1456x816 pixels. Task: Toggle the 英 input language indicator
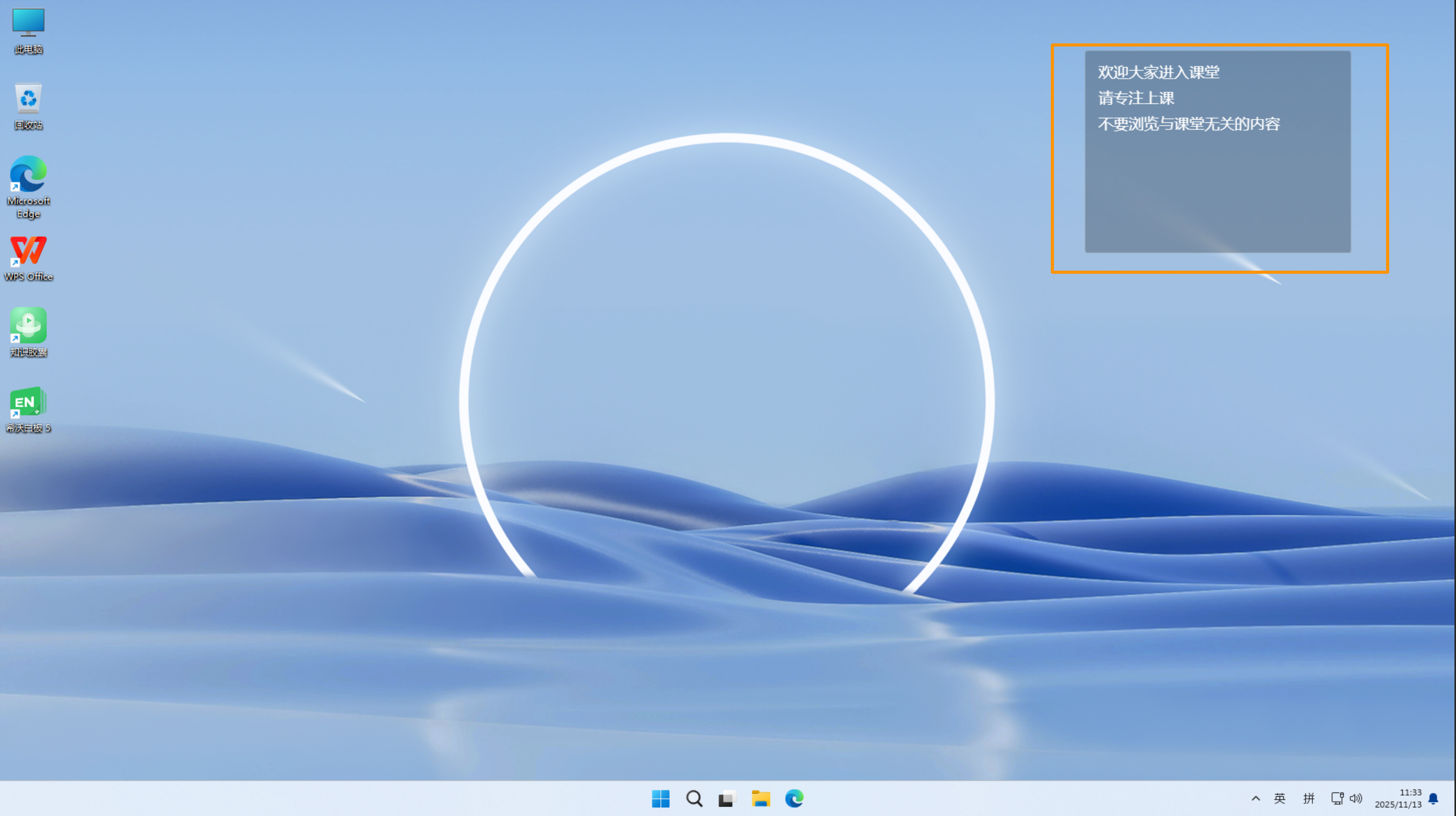click(1280, 798)
